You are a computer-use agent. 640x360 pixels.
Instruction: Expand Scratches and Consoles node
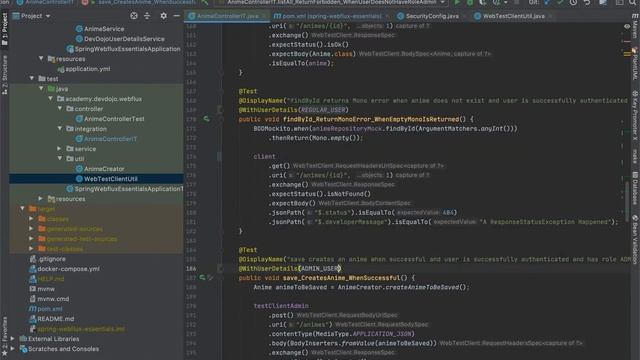tap(13, 349)
